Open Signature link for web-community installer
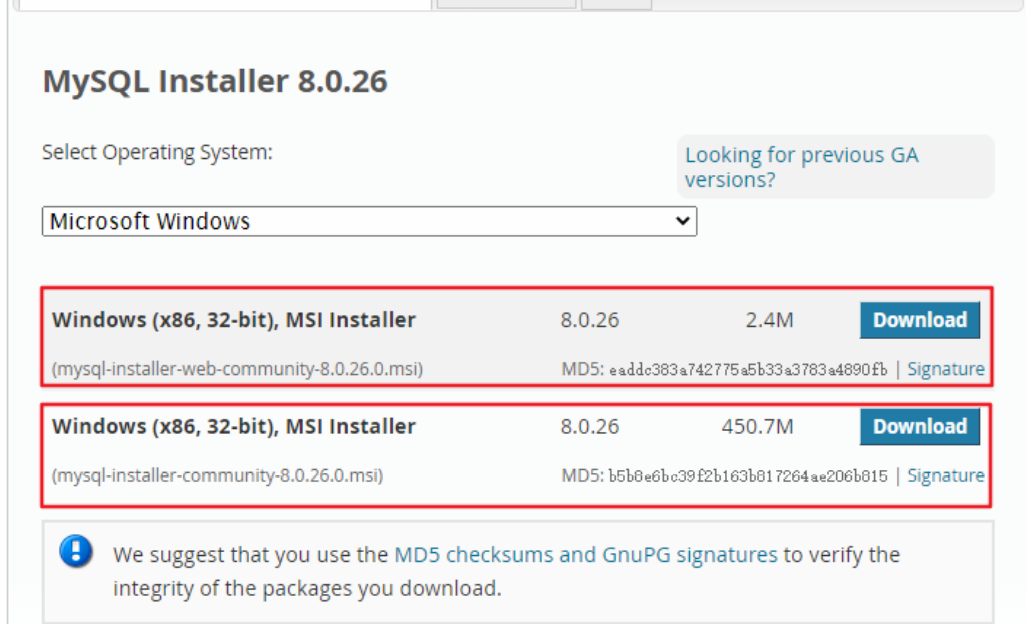This screenshot has width=1026, height=624. click(946, 369)
